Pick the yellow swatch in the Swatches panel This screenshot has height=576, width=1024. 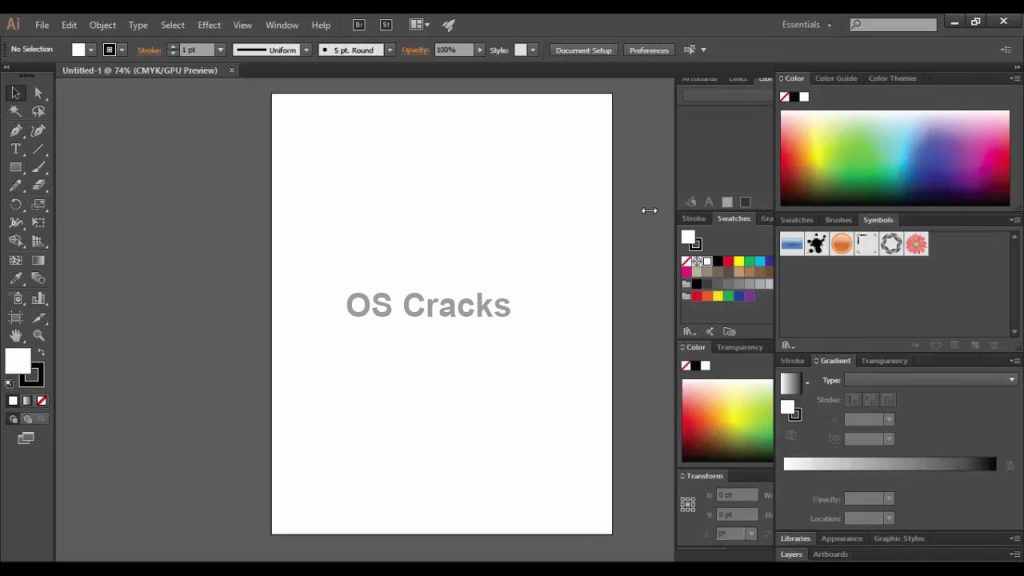point(739,261)
